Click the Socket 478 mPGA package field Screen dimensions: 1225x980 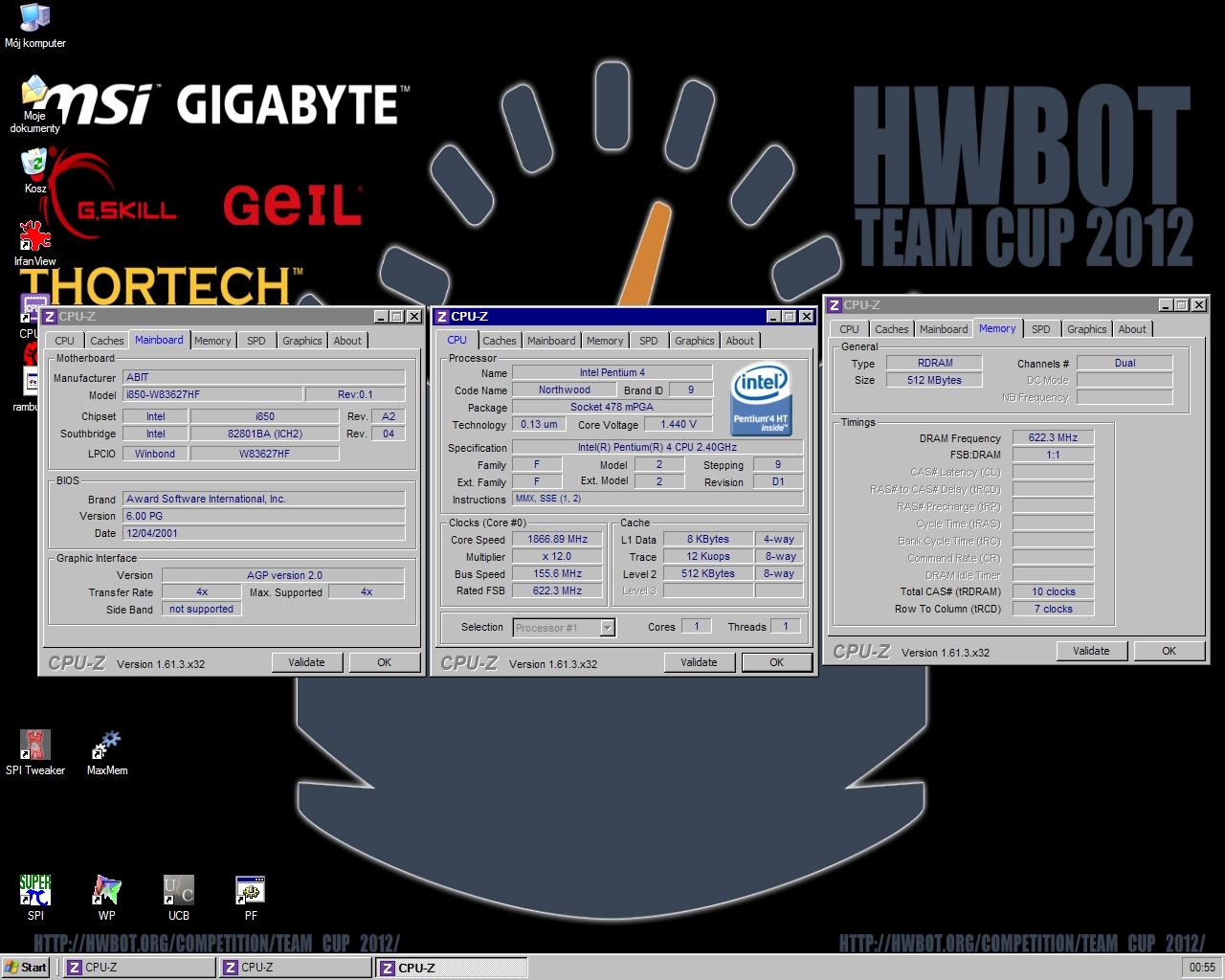[x=612, y=407]
